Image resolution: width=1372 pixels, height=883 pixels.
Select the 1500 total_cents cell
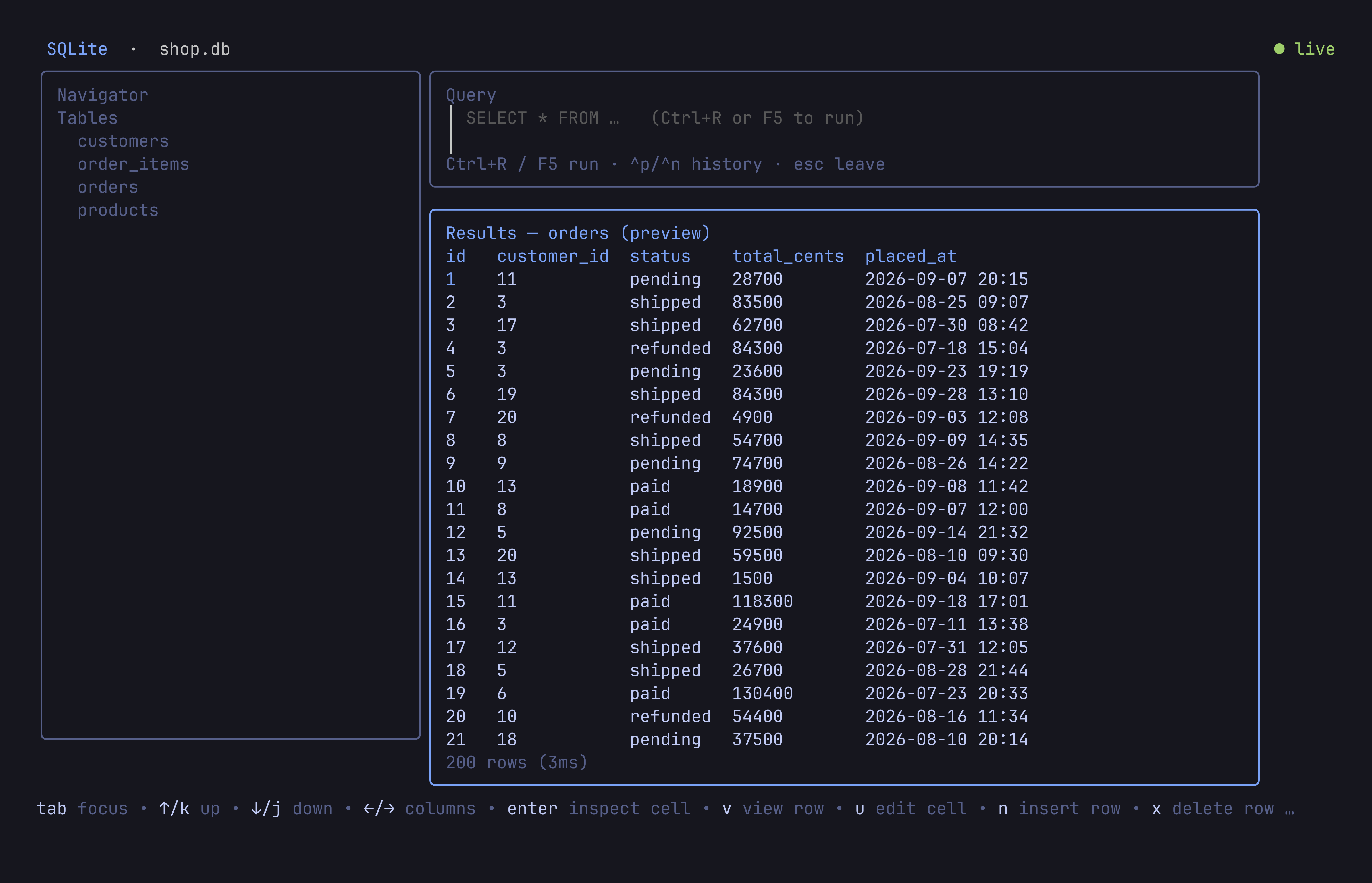(x=752, y=578)
